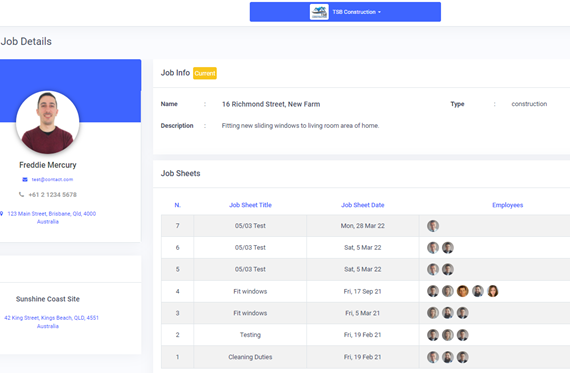Screen dimensions: 570x373
Task: Click the Sunshine Coast Site heading
Action: pyautogui.click(x=48, y=299)
